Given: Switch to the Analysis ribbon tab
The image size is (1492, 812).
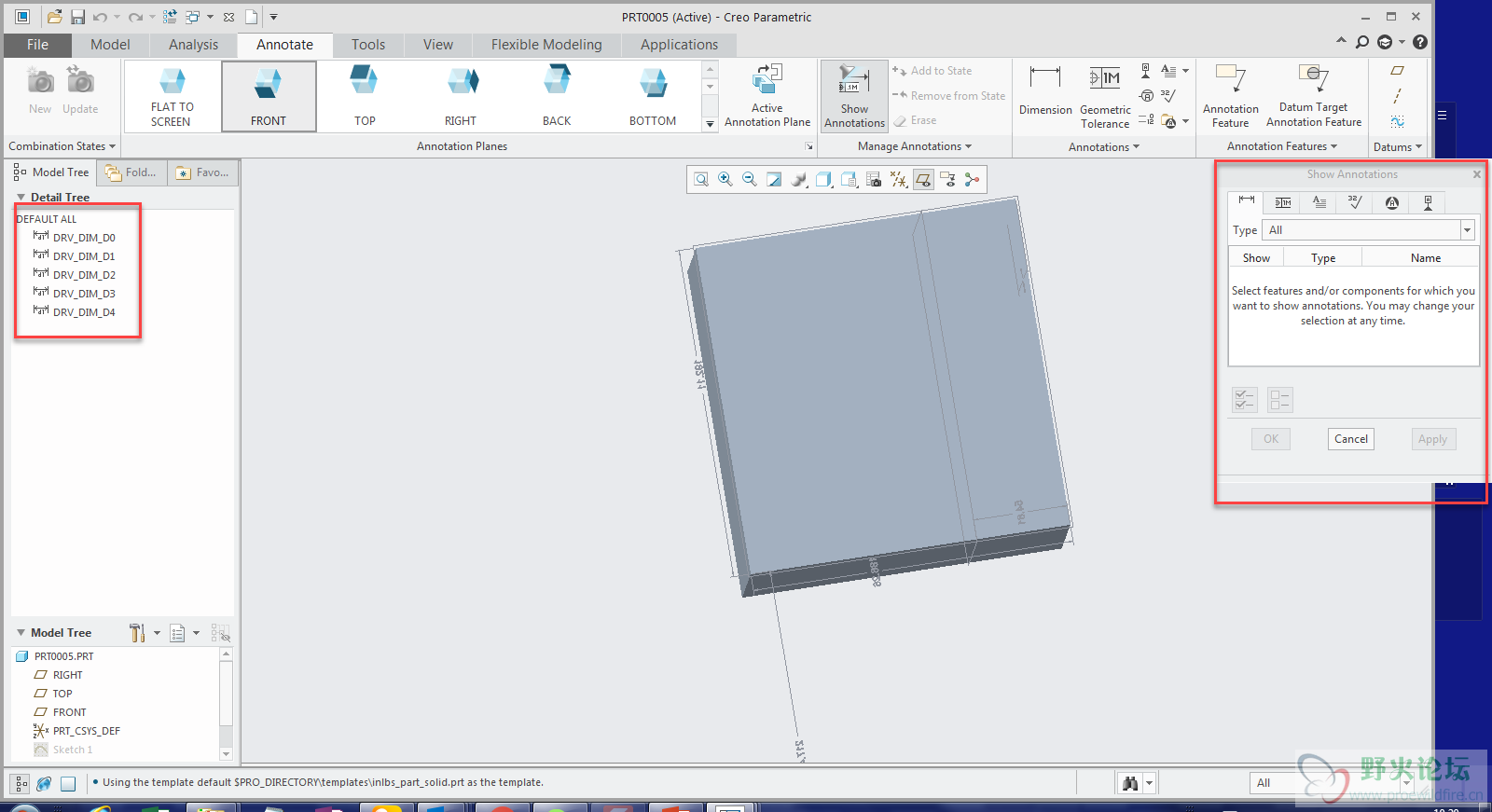Looking at the screenshot, I should point(193,45).
